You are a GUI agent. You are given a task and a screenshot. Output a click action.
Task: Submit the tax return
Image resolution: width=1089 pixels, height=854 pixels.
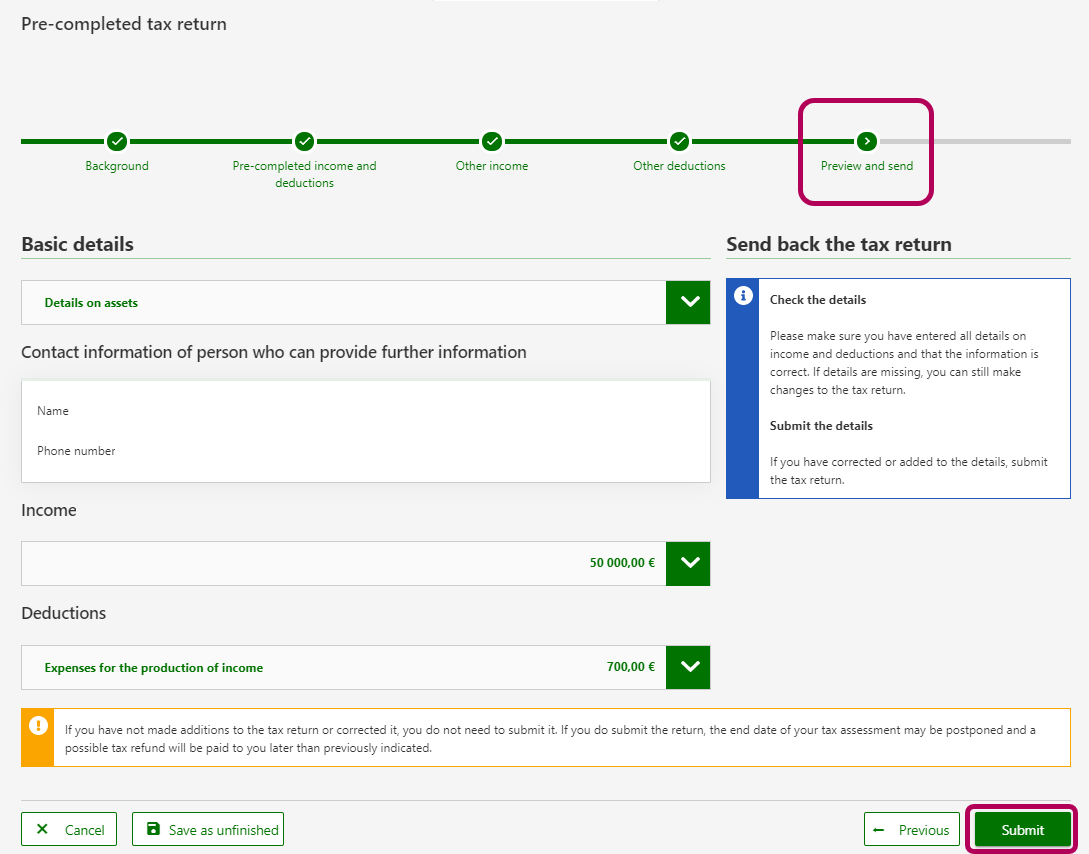pyautogui.click(x=1022, y=830)
